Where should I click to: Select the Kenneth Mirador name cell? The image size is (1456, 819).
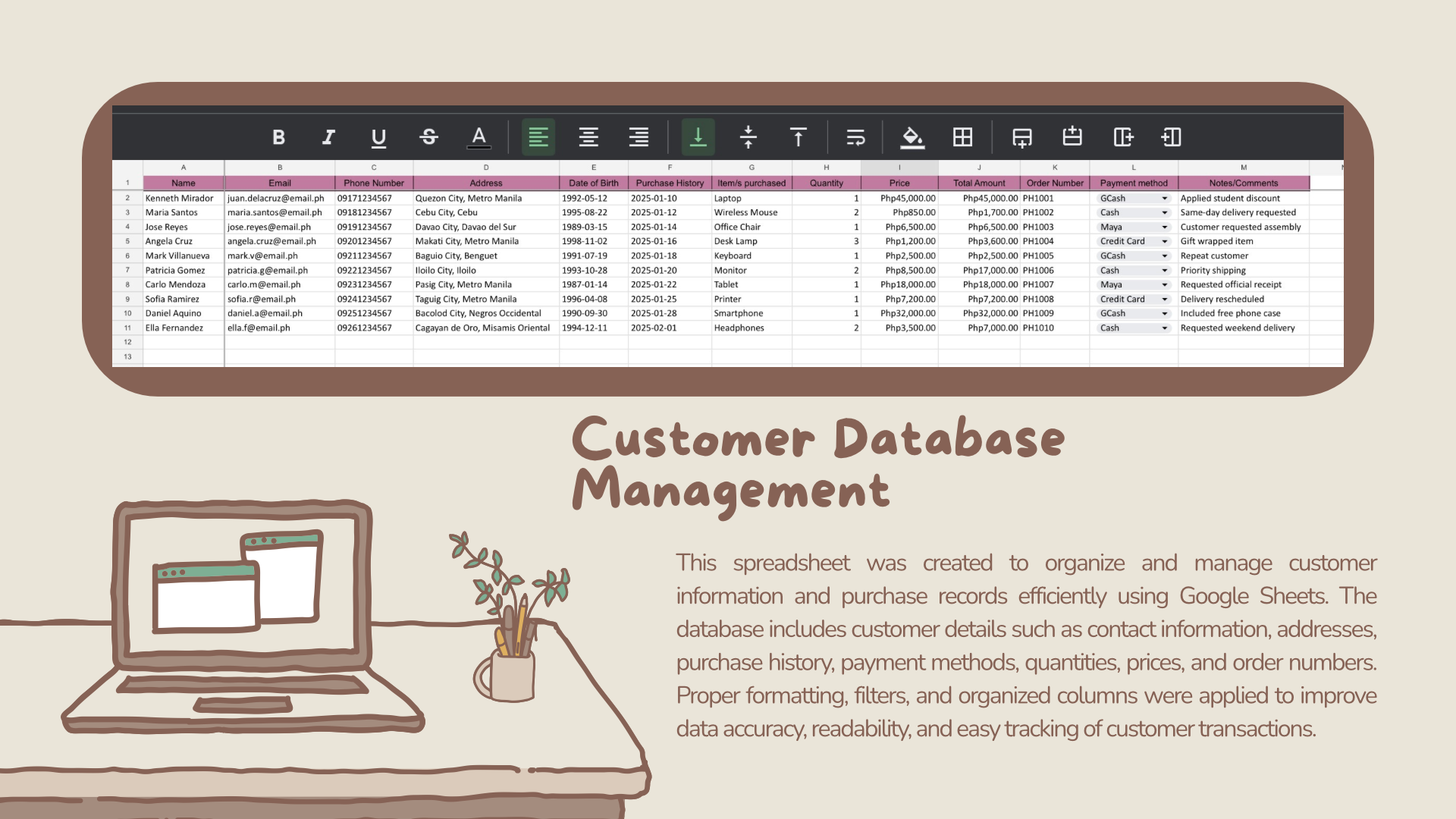(184, 199)
